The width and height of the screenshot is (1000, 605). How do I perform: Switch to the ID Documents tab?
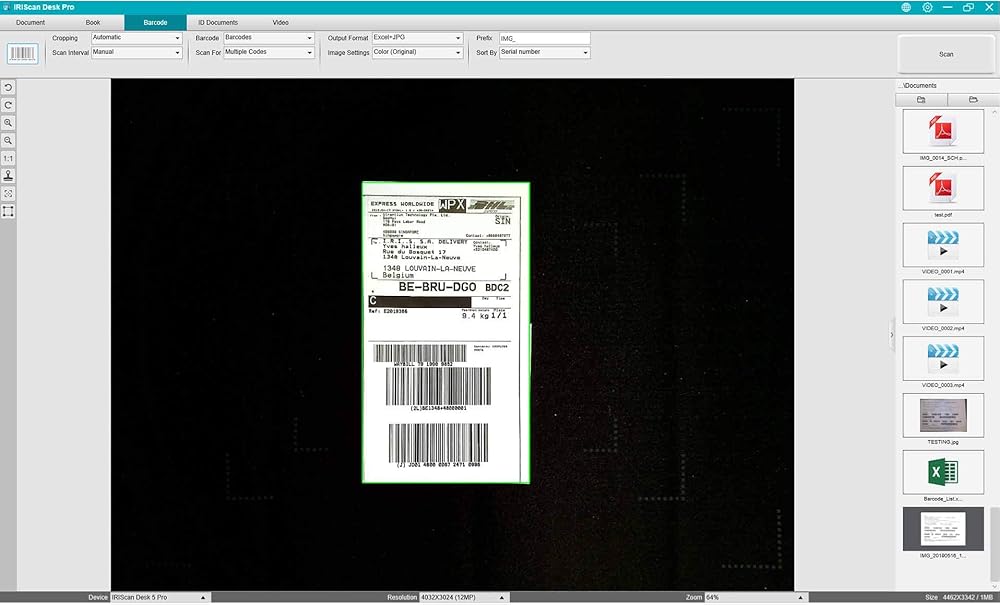[217, 22]
